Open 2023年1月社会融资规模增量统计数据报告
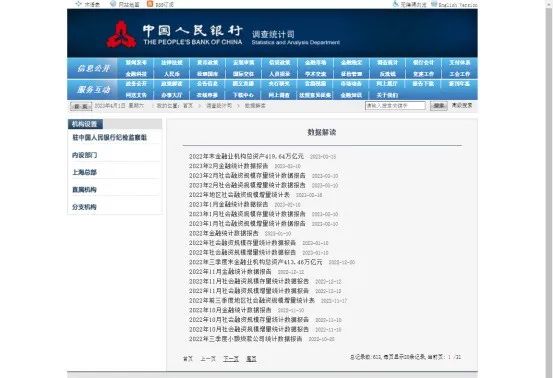The image size is (553, 378). 247,224
